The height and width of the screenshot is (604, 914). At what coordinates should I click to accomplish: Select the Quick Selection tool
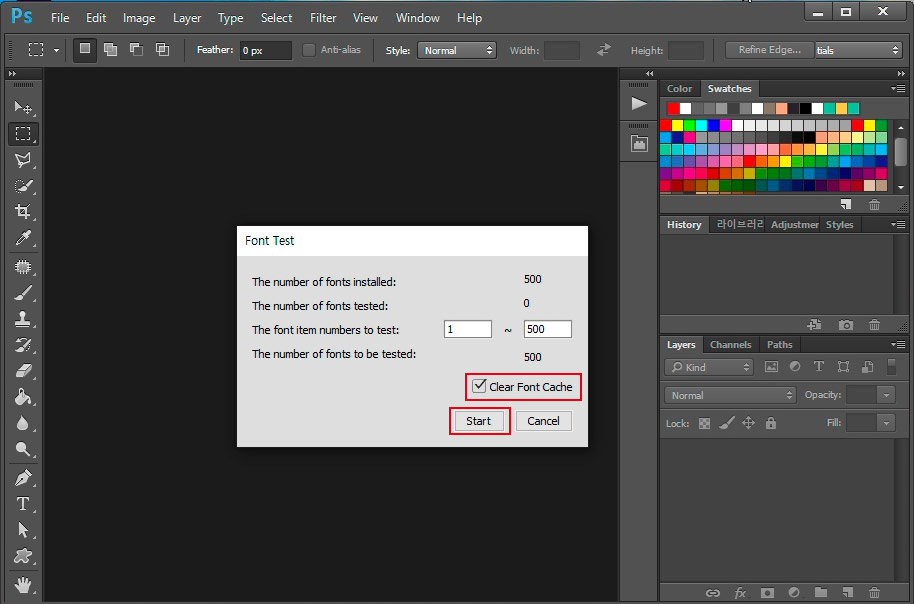click(23, 186)
